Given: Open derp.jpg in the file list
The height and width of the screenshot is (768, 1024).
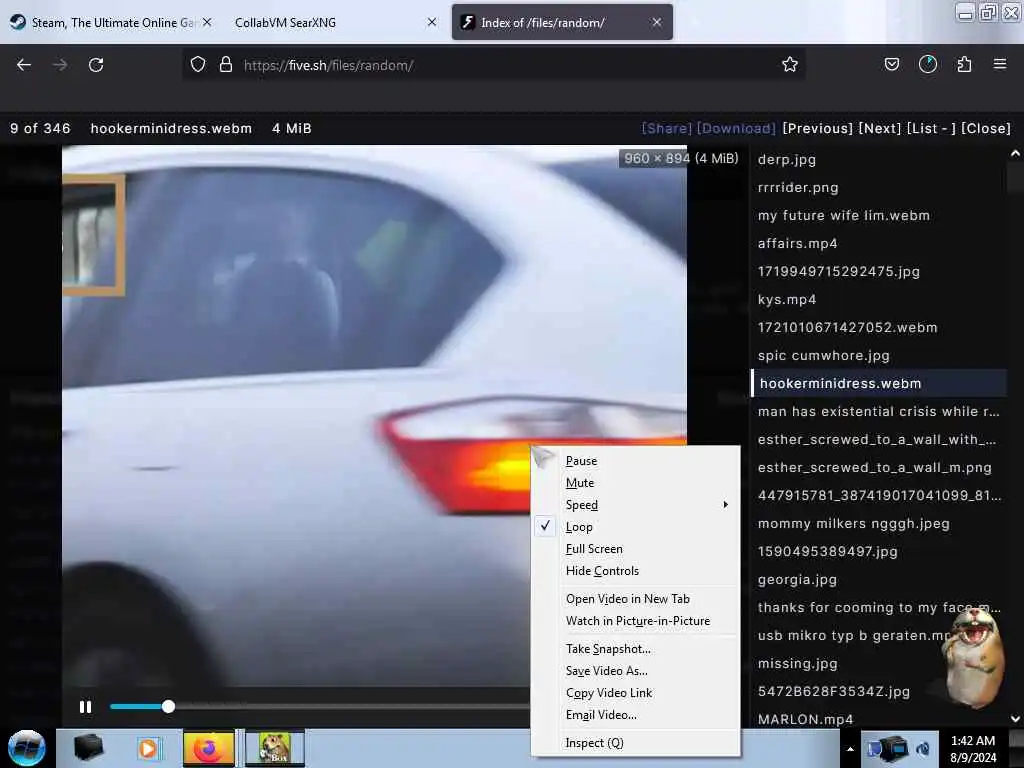Looking at the screenshot, I should point(786,159).
